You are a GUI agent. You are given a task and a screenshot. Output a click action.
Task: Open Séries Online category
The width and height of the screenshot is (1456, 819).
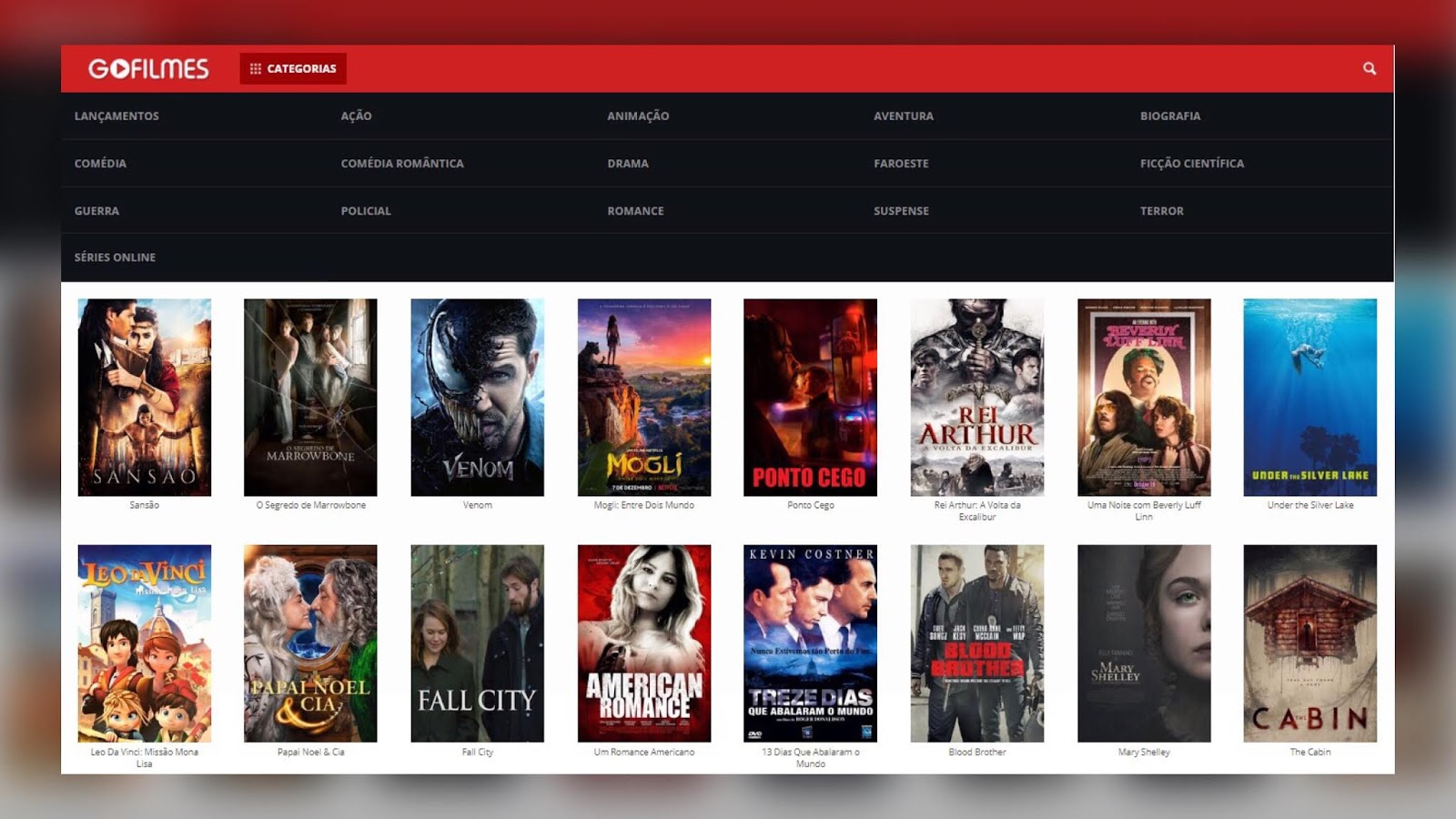115,258
